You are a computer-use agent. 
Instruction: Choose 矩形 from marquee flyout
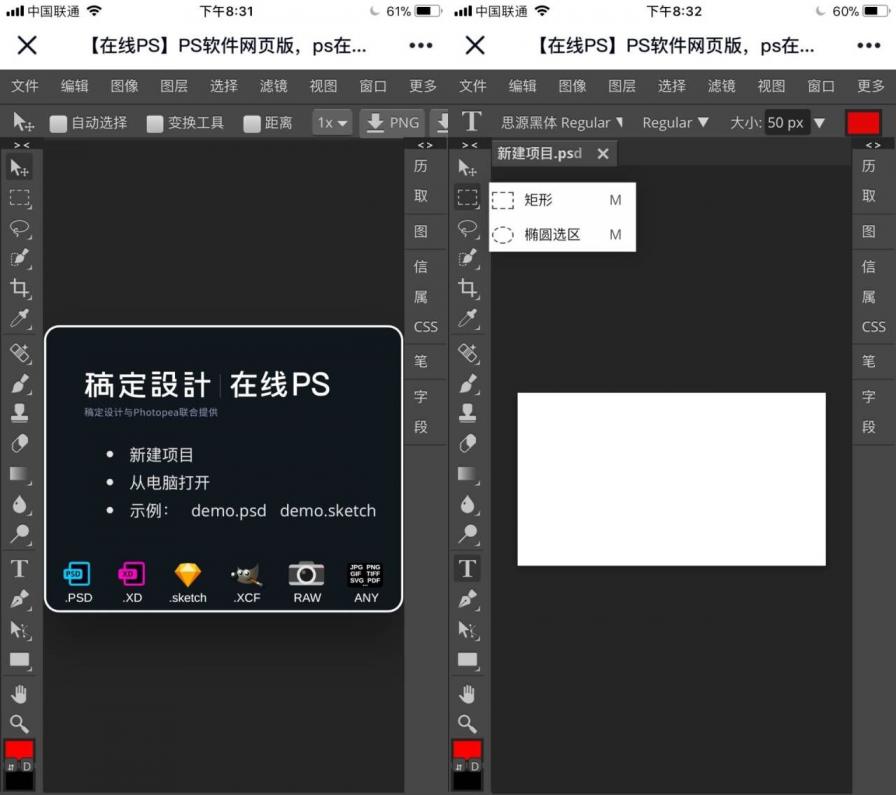click(x=562, y=200)
